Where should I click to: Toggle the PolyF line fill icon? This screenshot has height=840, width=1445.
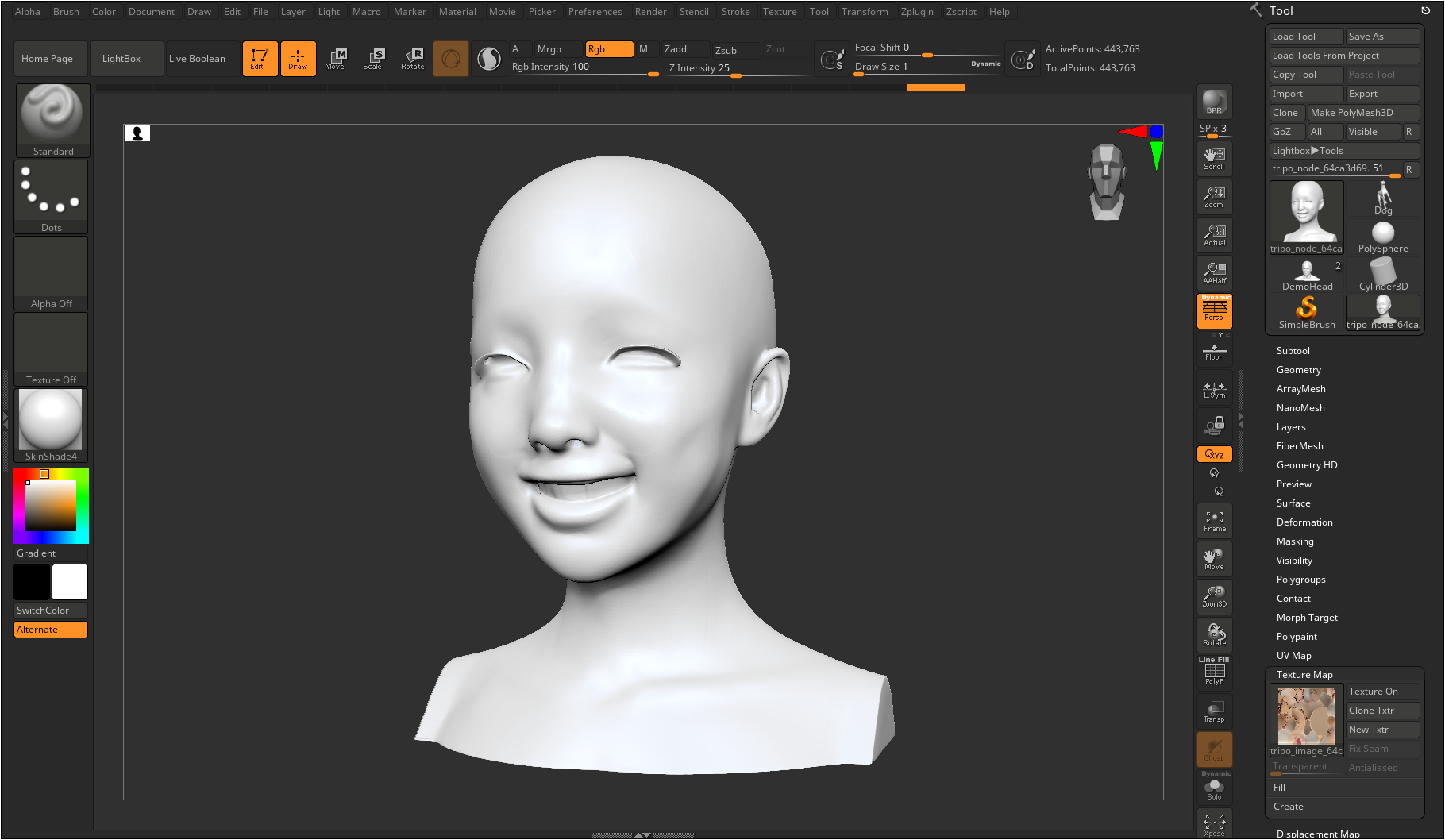1214,672
